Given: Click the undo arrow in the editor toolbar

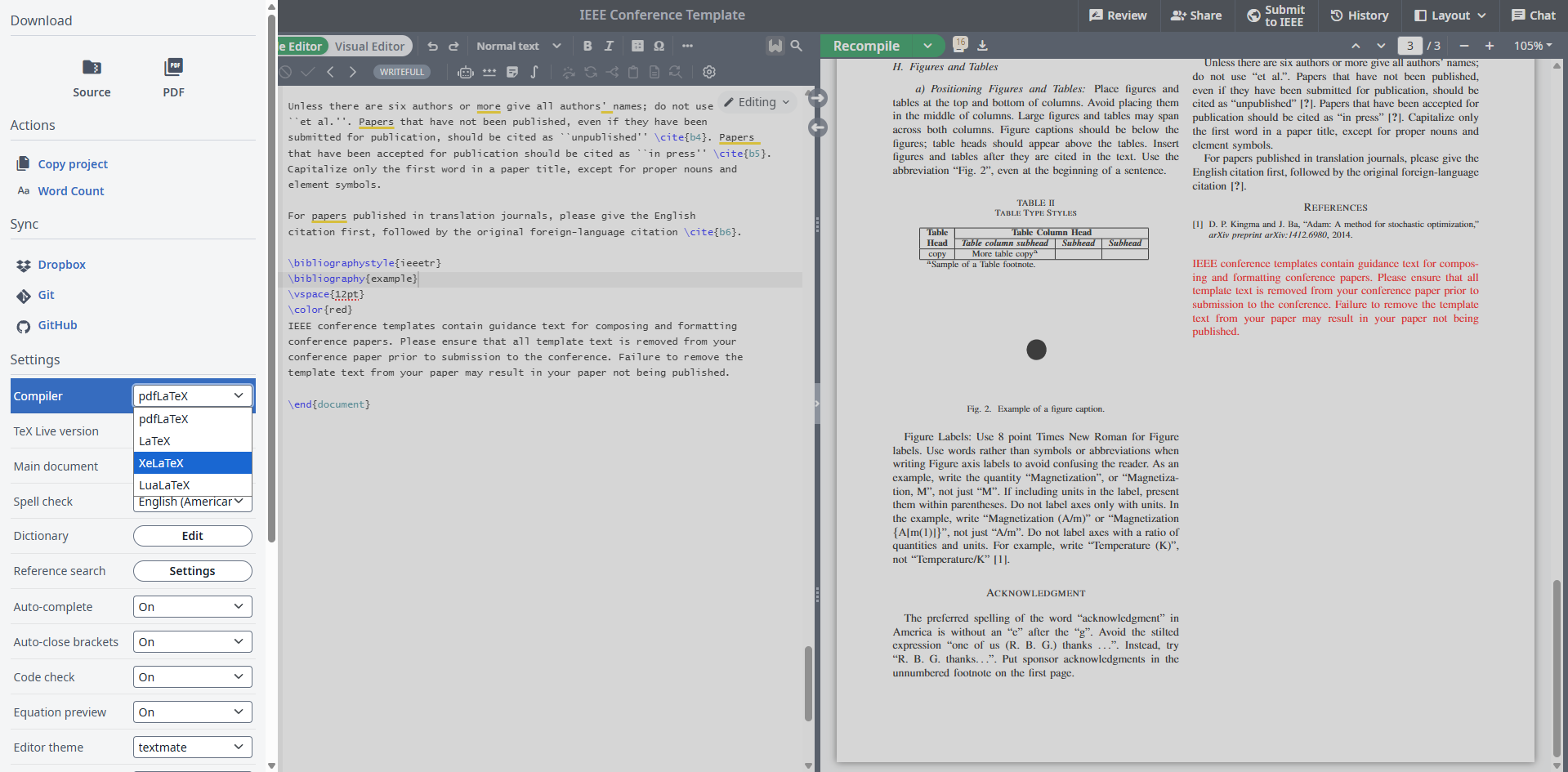Looking at the screenshot, I should (x=432, y=47).
